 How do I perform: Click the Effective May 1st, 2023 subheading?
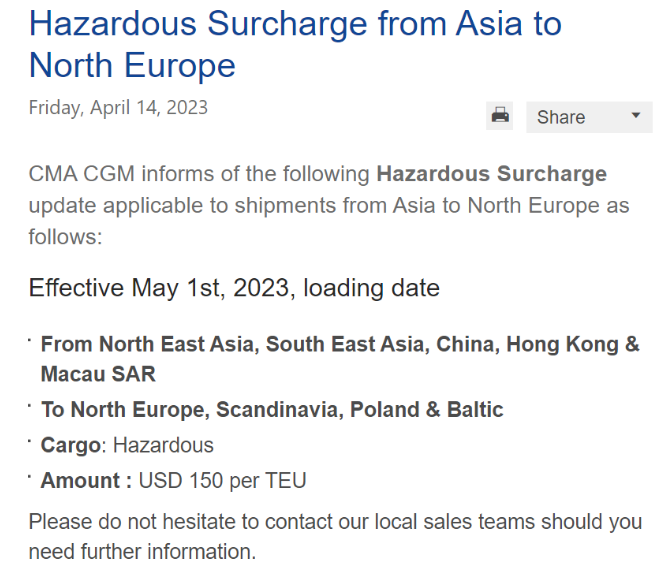click(234, 289)
